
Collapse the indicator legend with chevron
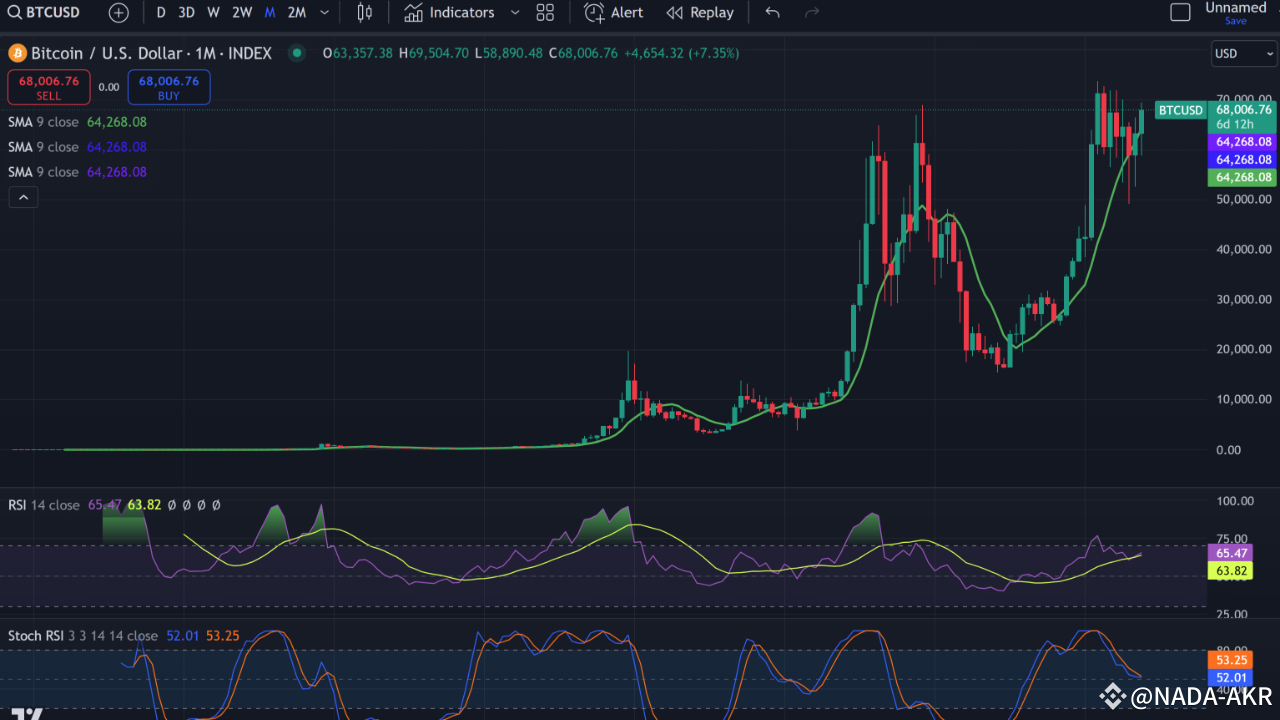coord(23,198)
